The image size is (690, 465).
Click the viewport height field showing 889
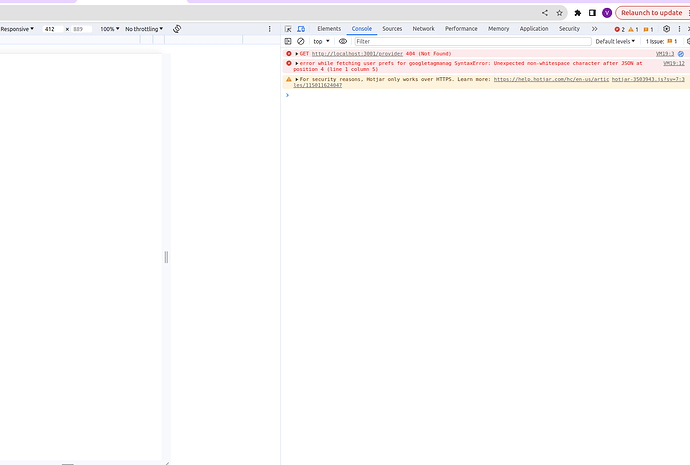(x=82, y=29)
